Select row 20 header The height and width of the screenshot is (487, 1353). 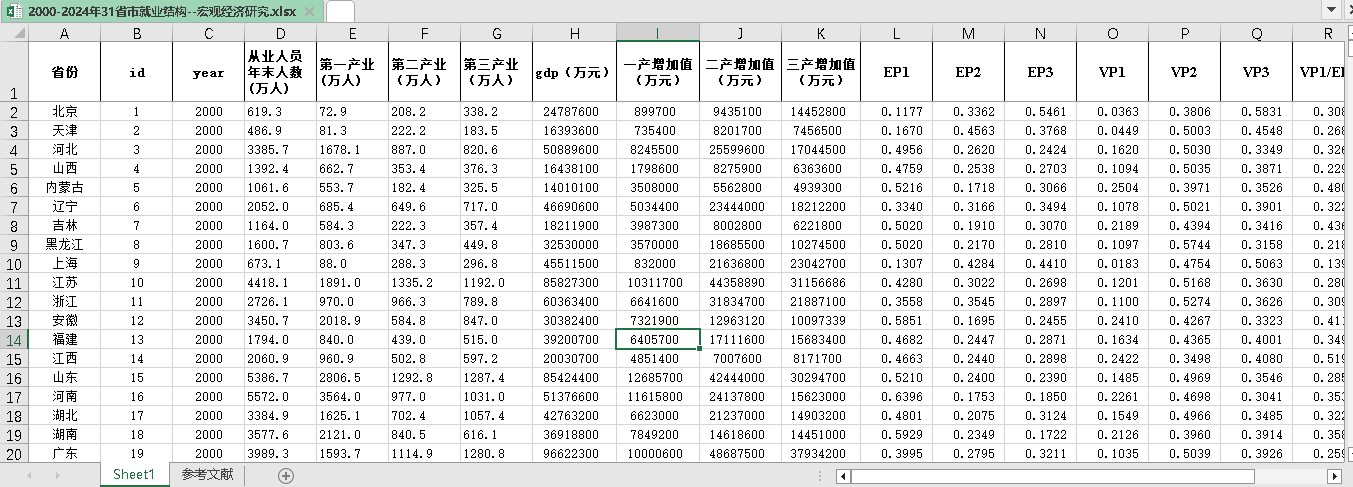(14, 454)
